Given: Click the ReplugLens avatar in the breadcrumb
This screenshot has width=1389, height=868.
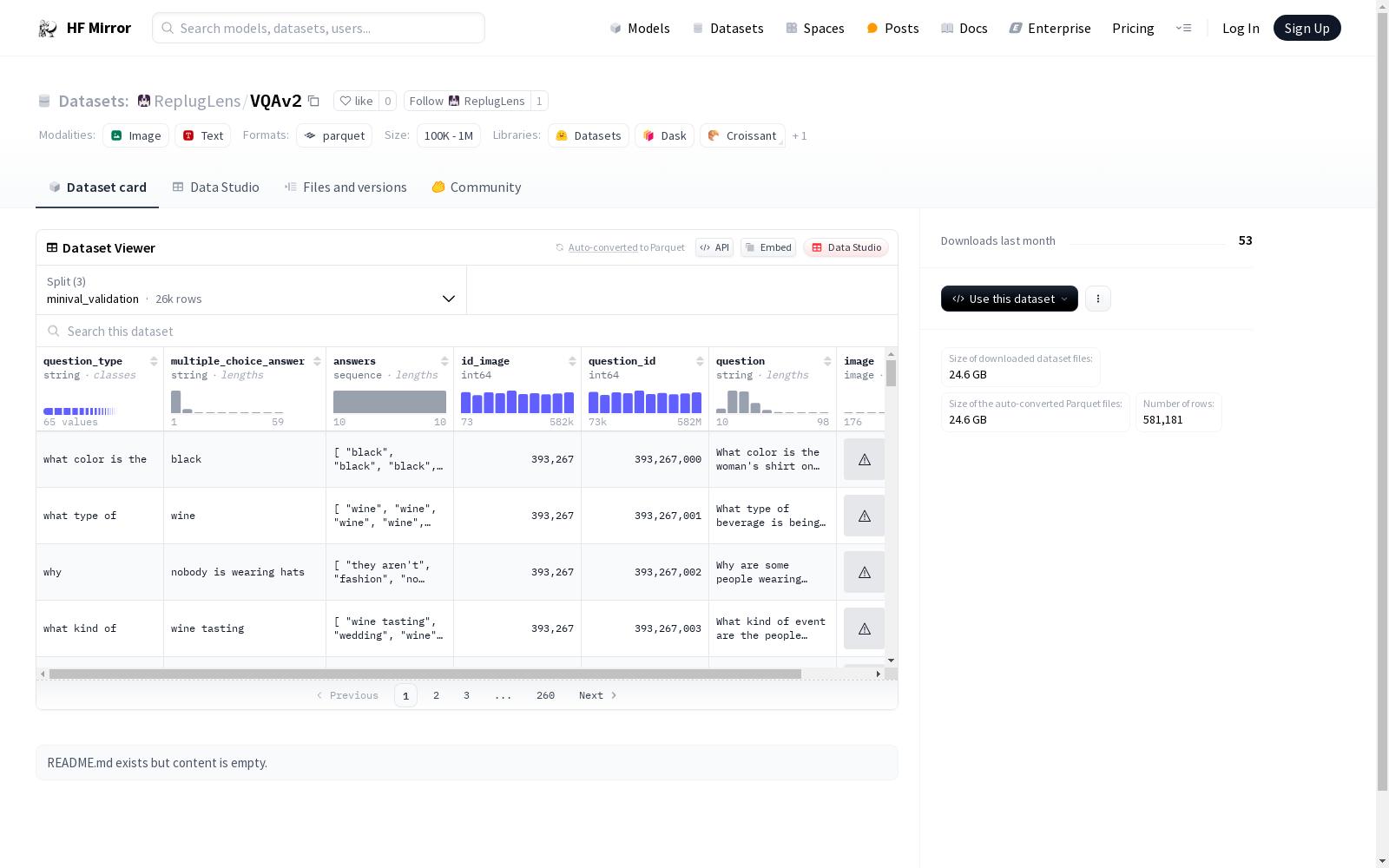Looking at the screenshot, I should [x=144, y=101].
